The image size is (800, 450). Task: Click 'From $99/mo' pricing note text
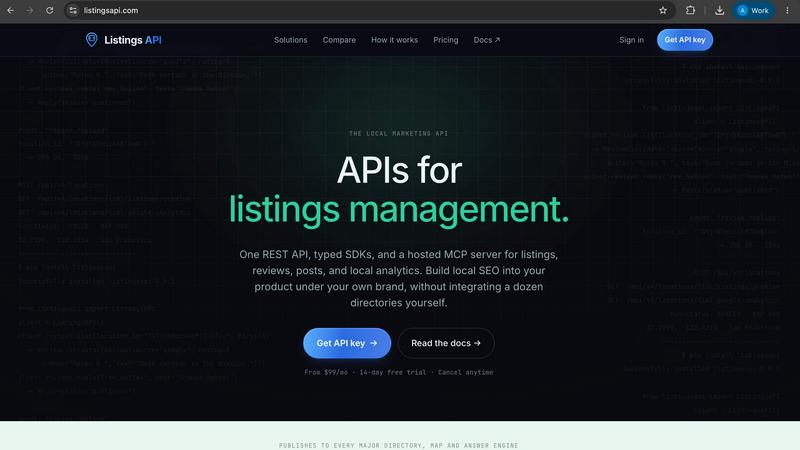click(326, 372)
